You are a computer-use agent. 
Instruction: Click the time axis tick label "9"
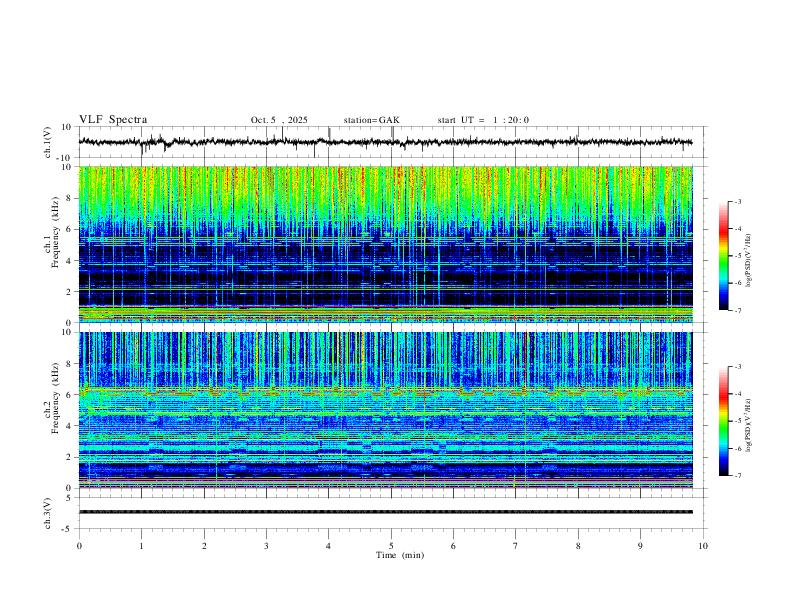[640, 546]
